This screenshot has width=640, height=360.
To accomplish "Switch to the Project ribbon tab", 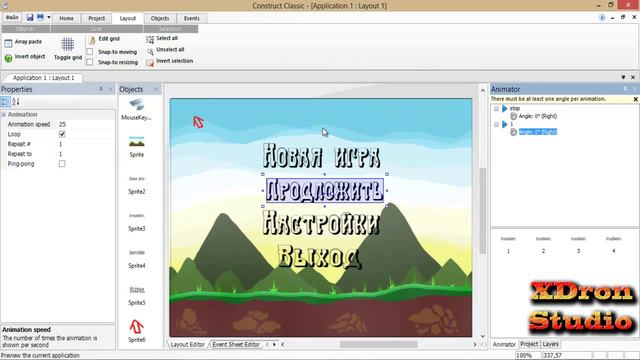I will (x=97, y=18).
